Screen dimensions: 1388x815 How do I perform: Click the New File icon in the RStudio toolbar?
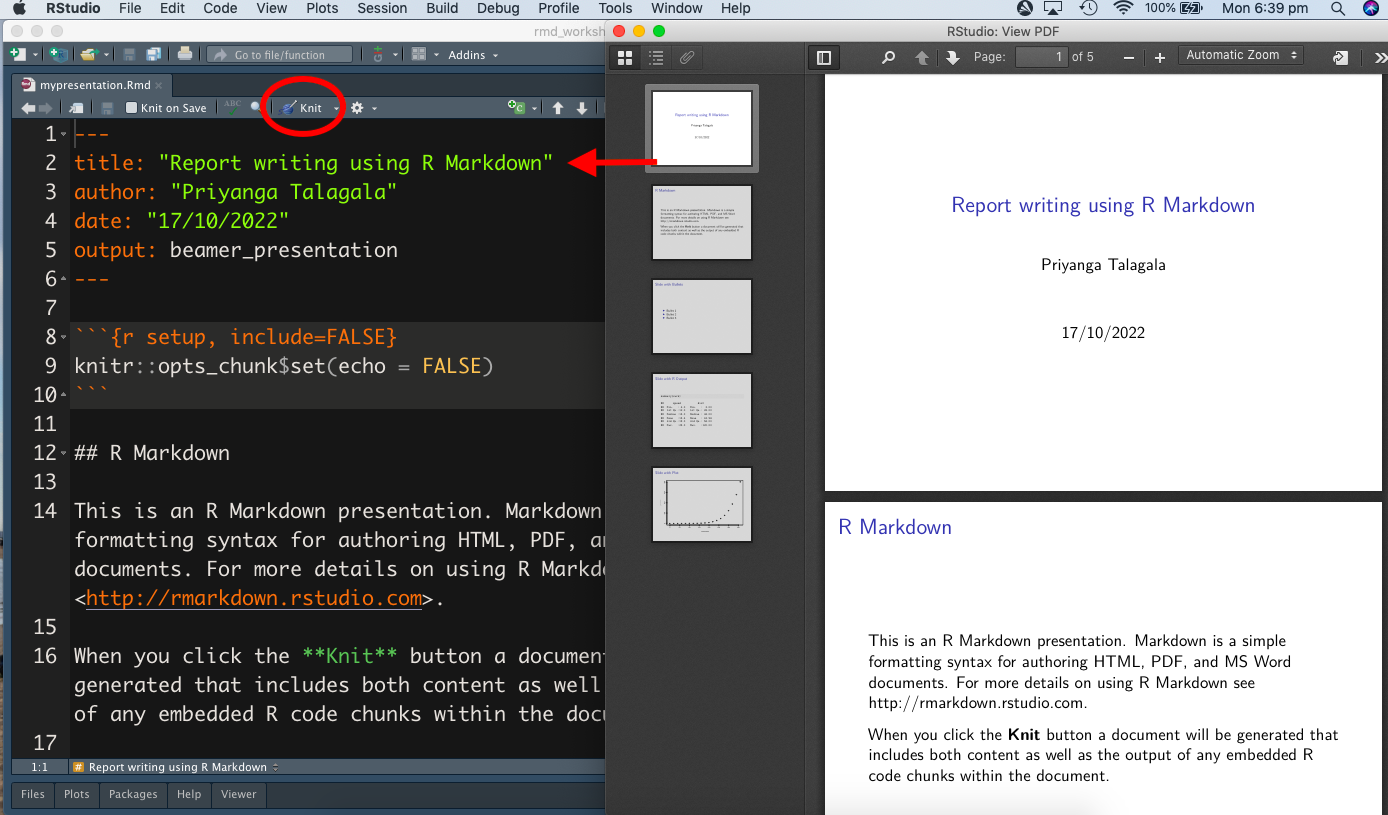pos(17,54)
